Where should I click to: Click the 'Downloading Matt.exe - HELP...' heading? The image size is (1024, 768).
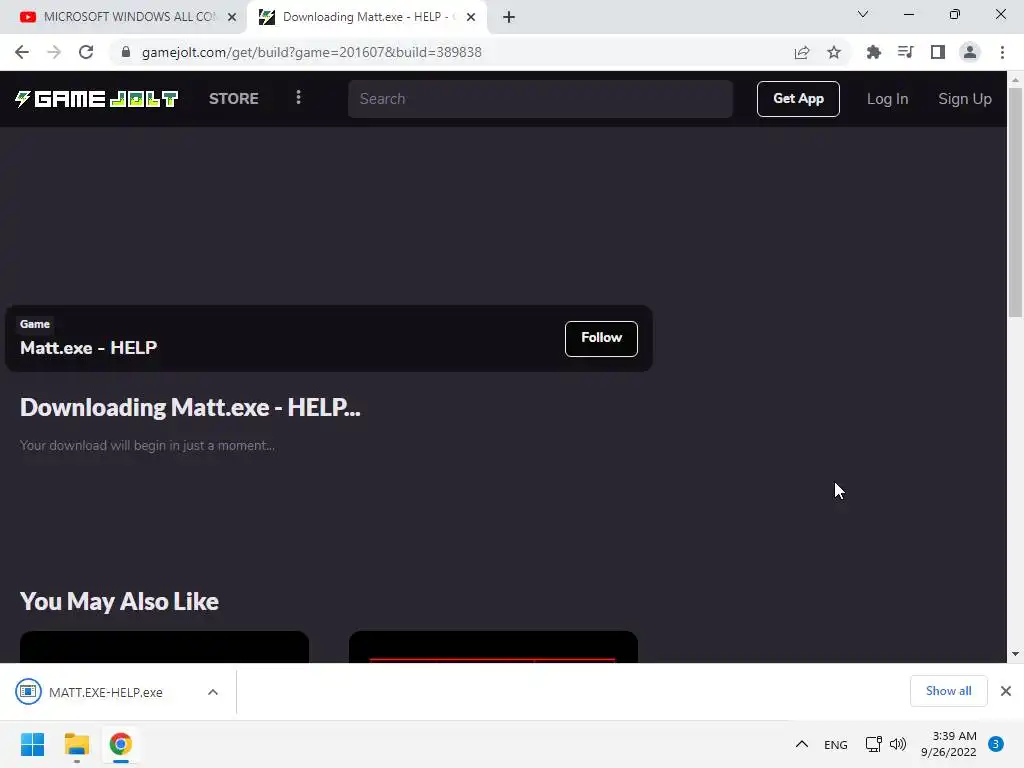(x=190, y=408)
